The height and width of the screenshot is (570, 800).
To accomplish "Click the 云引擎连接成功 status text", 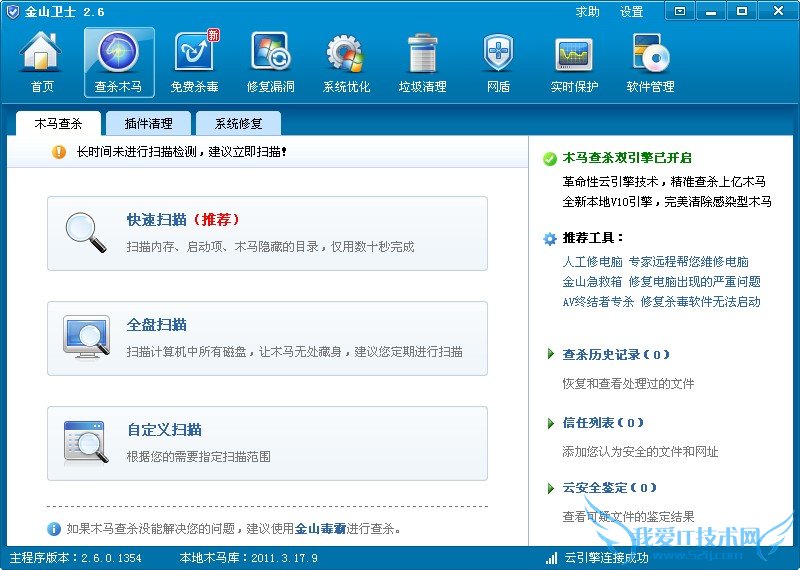I will pos(607,558).
